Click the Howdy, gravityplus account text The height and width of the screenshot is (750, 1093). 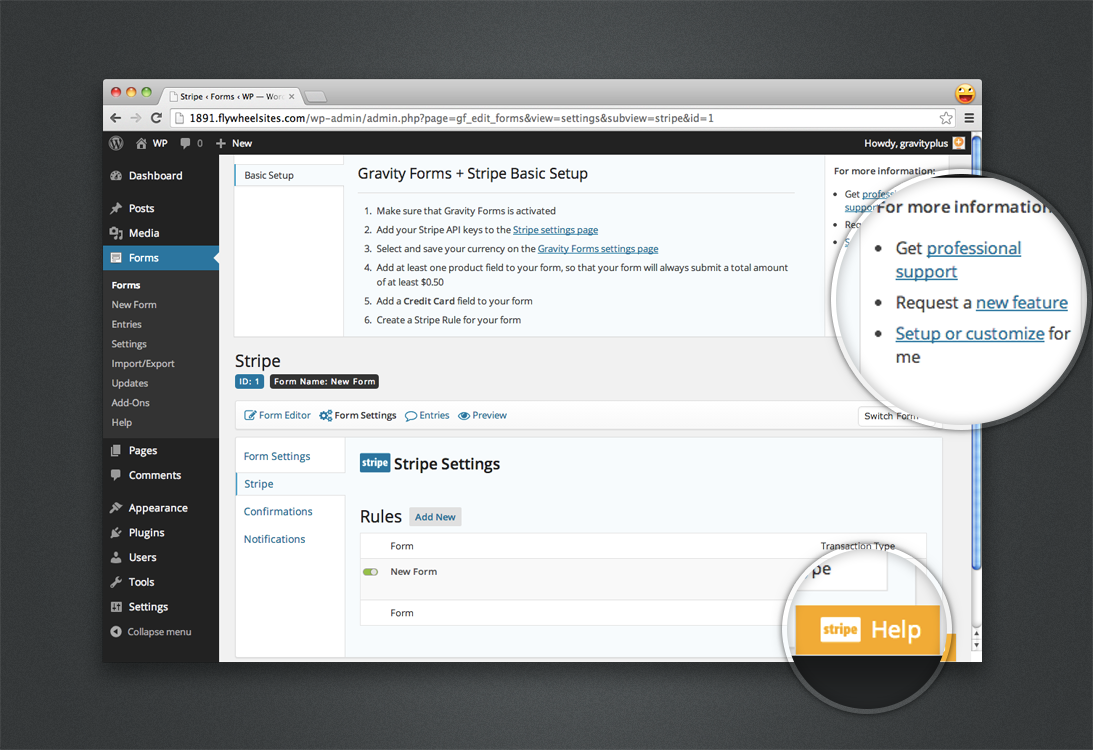(905, 143)
